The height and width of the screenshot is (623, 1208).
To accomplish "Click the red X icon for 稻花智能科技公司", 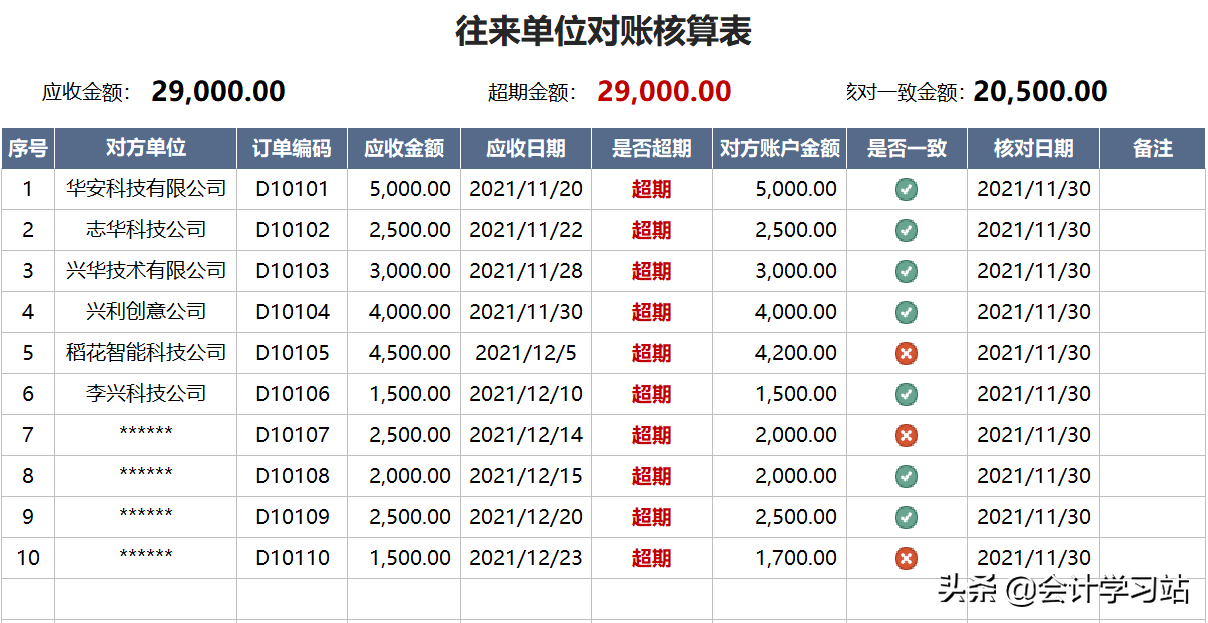I will (x=906, y=352).
